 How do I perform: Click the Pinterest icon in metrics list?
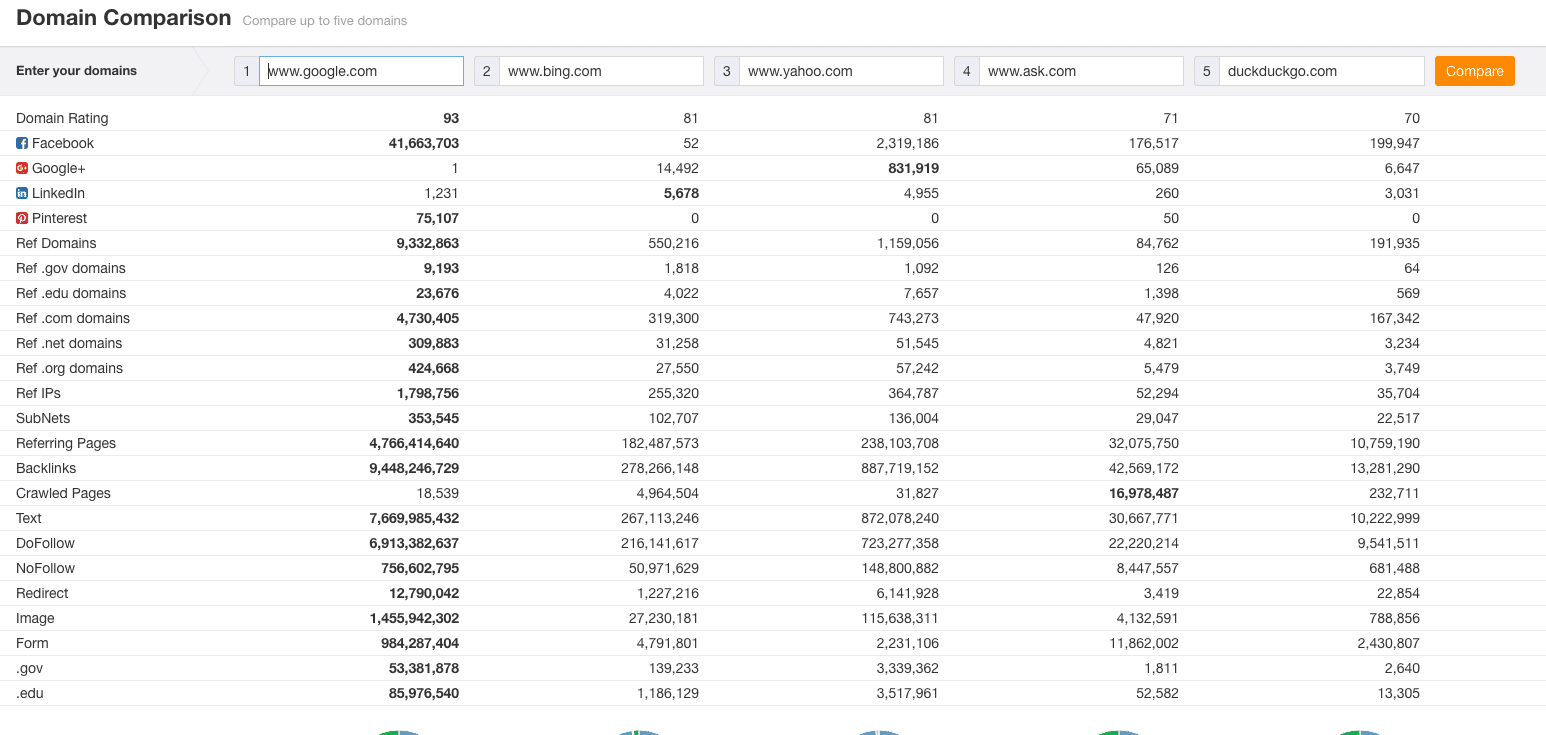pos(22,219)
